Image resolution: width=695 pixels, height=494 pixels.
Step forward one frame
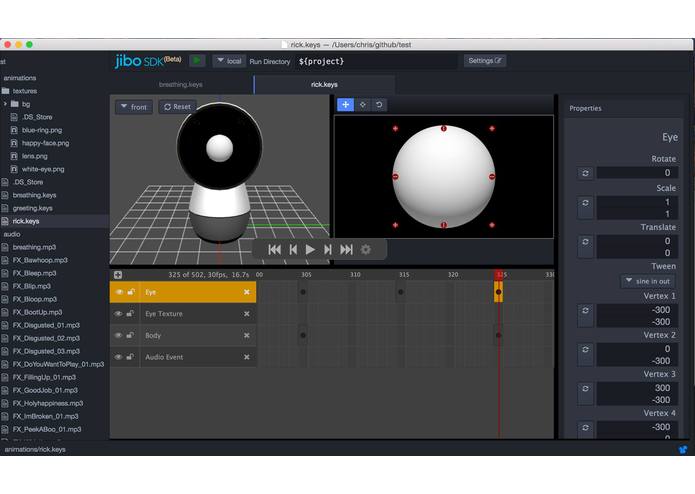(x=328, y=249)
